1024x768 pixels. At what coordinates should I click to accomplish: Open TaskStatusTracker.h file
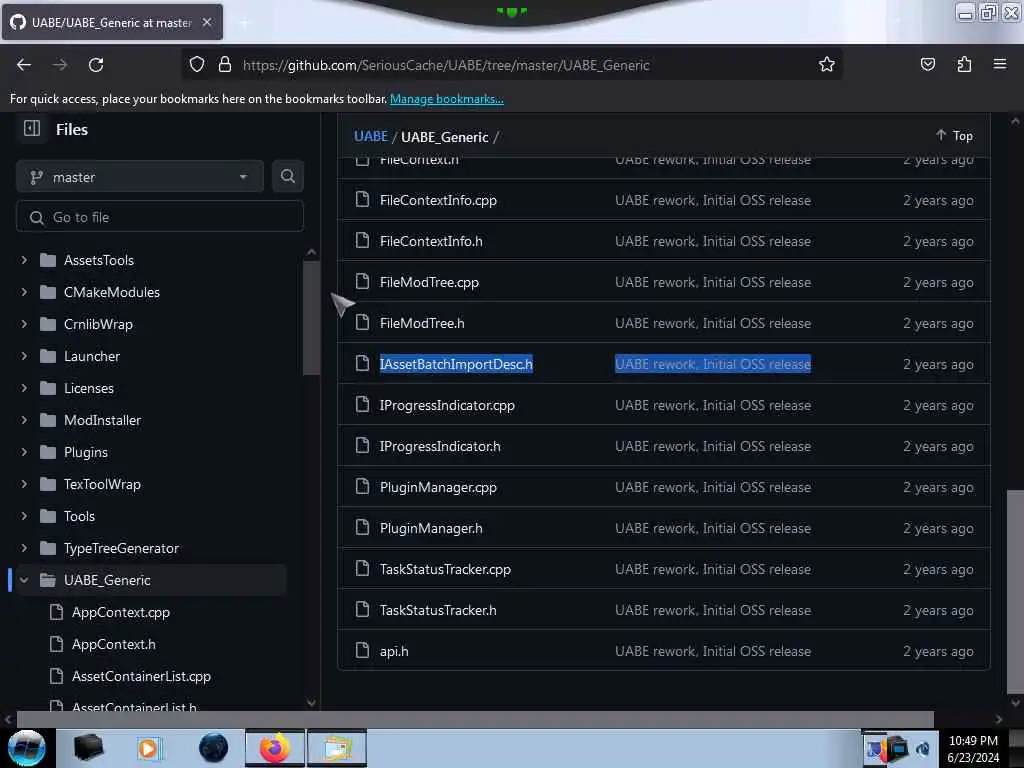point(438,610)
